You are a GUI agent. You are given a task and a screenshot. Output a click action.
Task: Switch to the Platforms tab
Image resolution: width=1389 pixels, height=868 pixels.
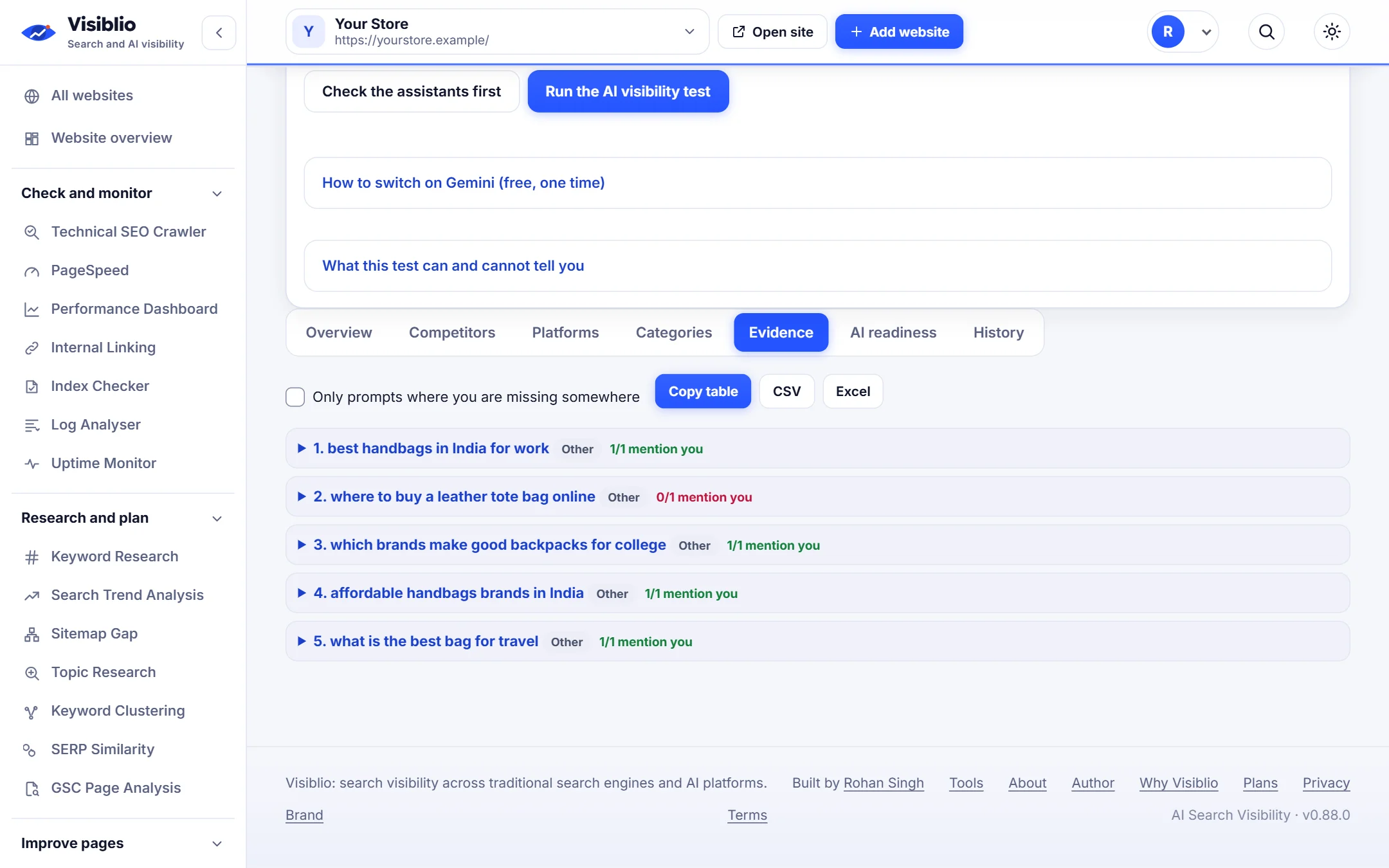point(565,332)
